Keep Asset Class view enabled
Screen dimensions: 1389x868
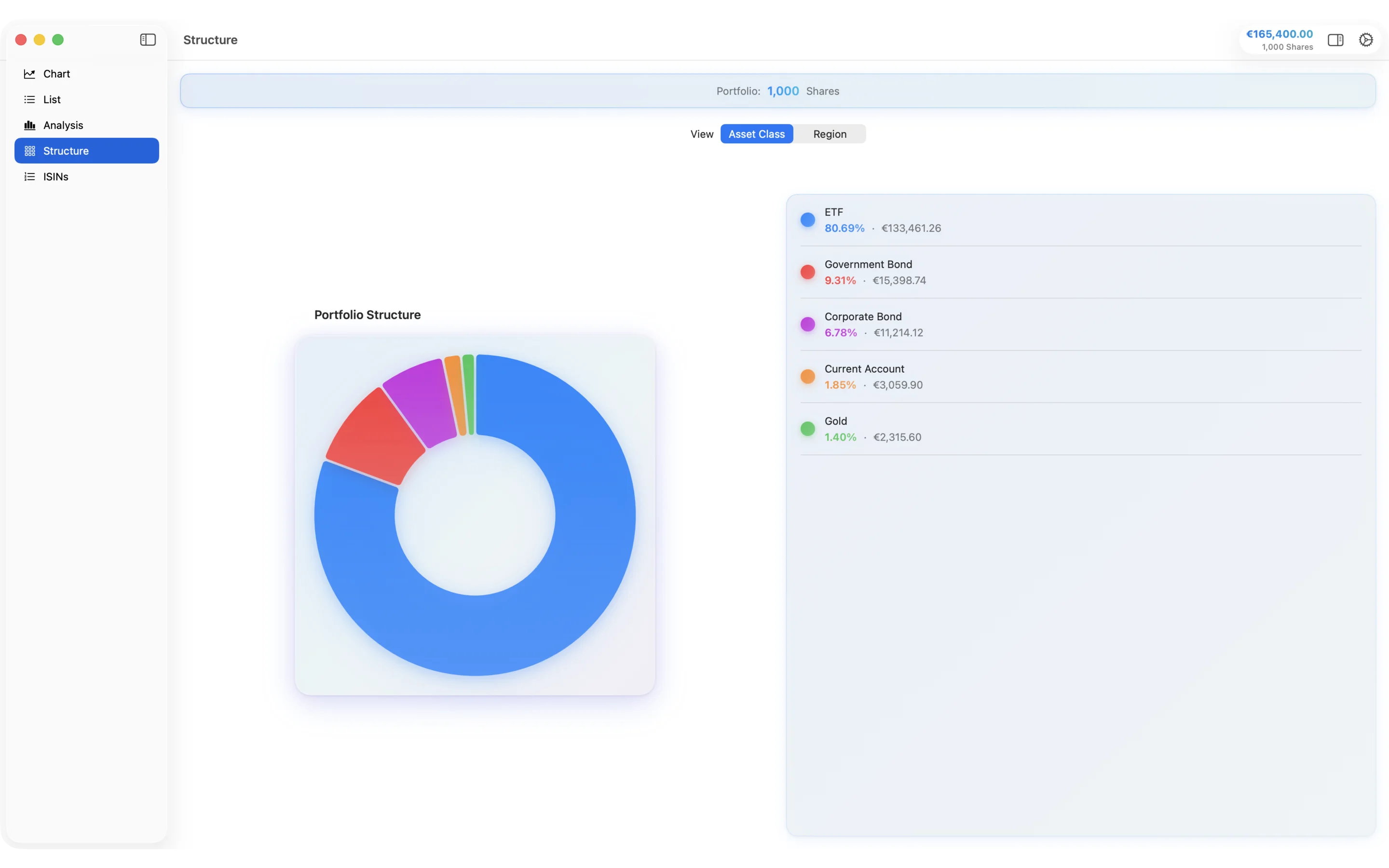point(757,134)
